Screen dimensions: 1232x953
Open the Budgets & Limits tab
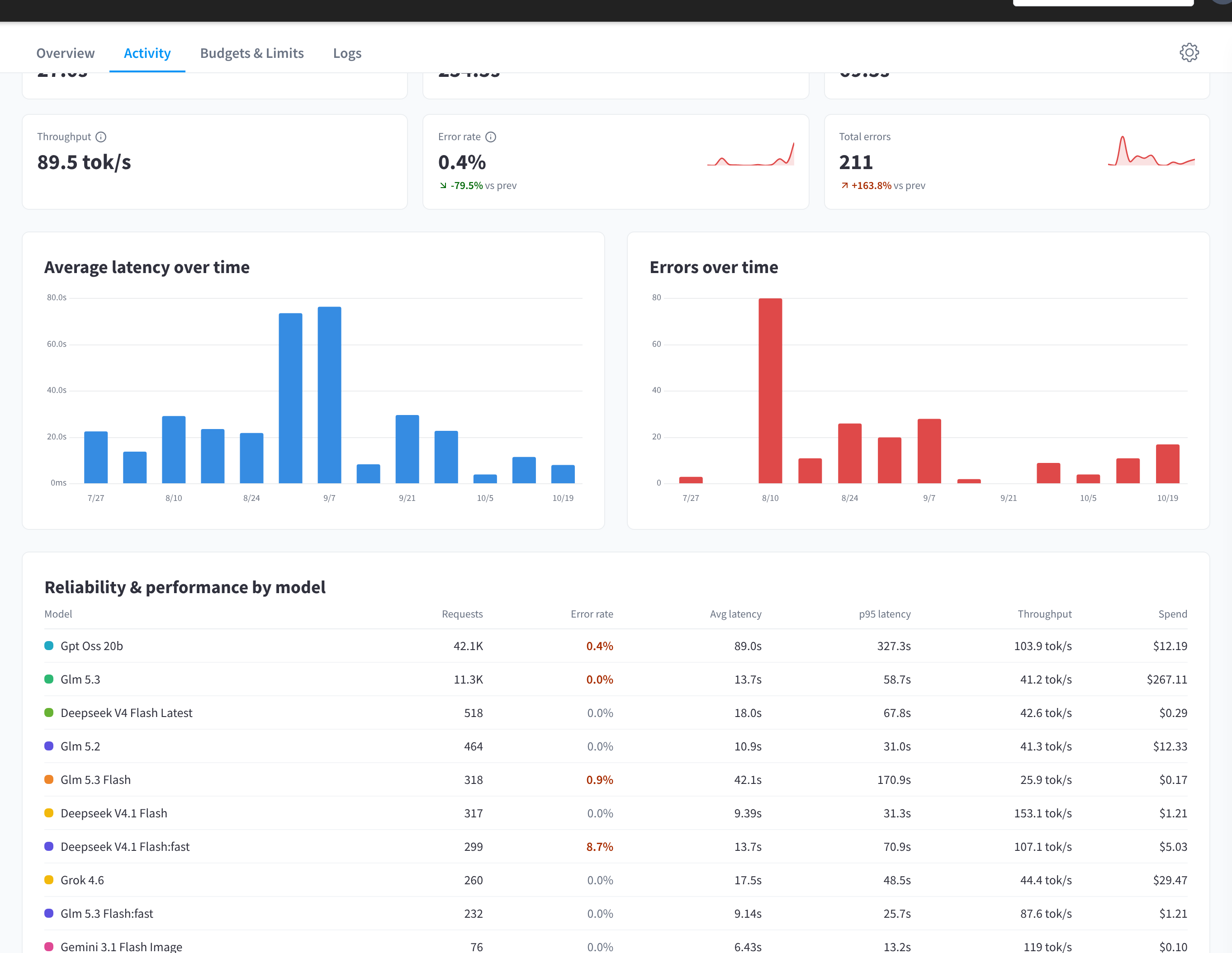pyautogui.click(x=251, y=53)
